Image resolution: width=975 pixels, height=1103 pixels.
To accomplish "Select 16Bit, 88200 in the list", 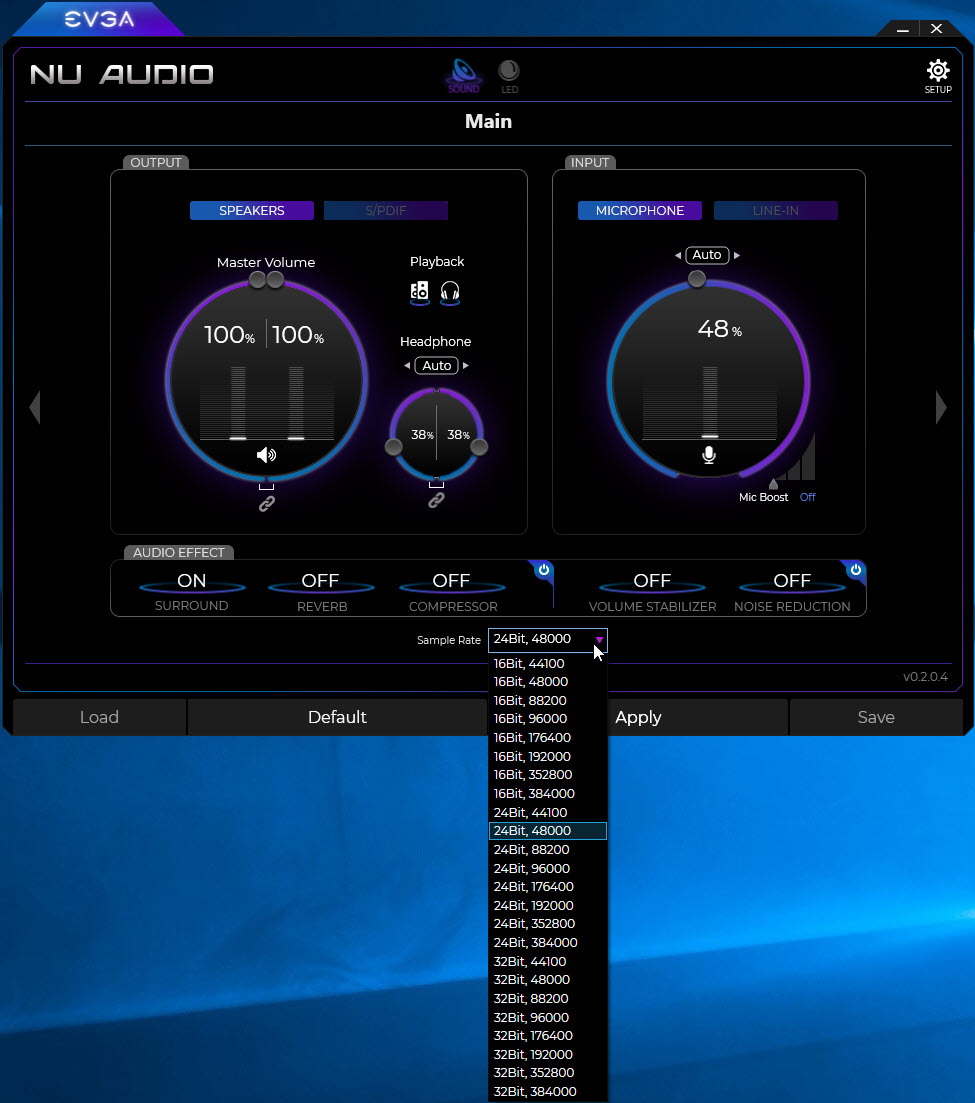I will pos(548,701).
